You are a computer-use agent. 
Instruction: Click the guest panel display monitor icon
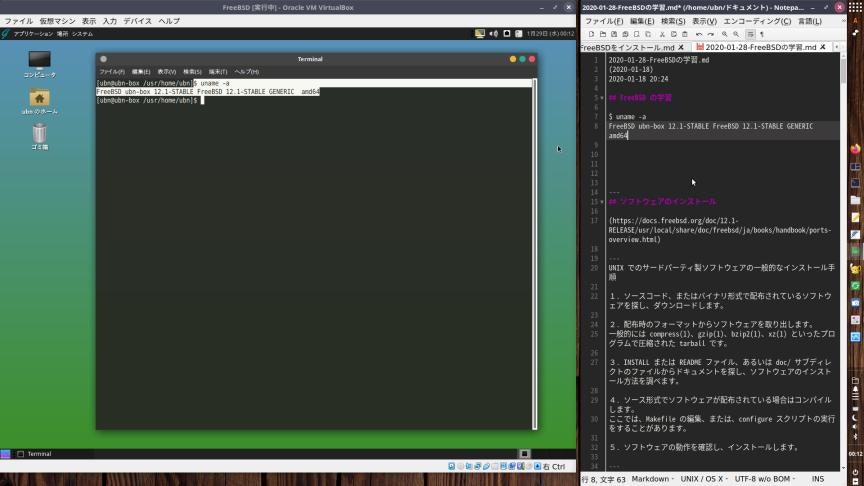pos(480,34)
